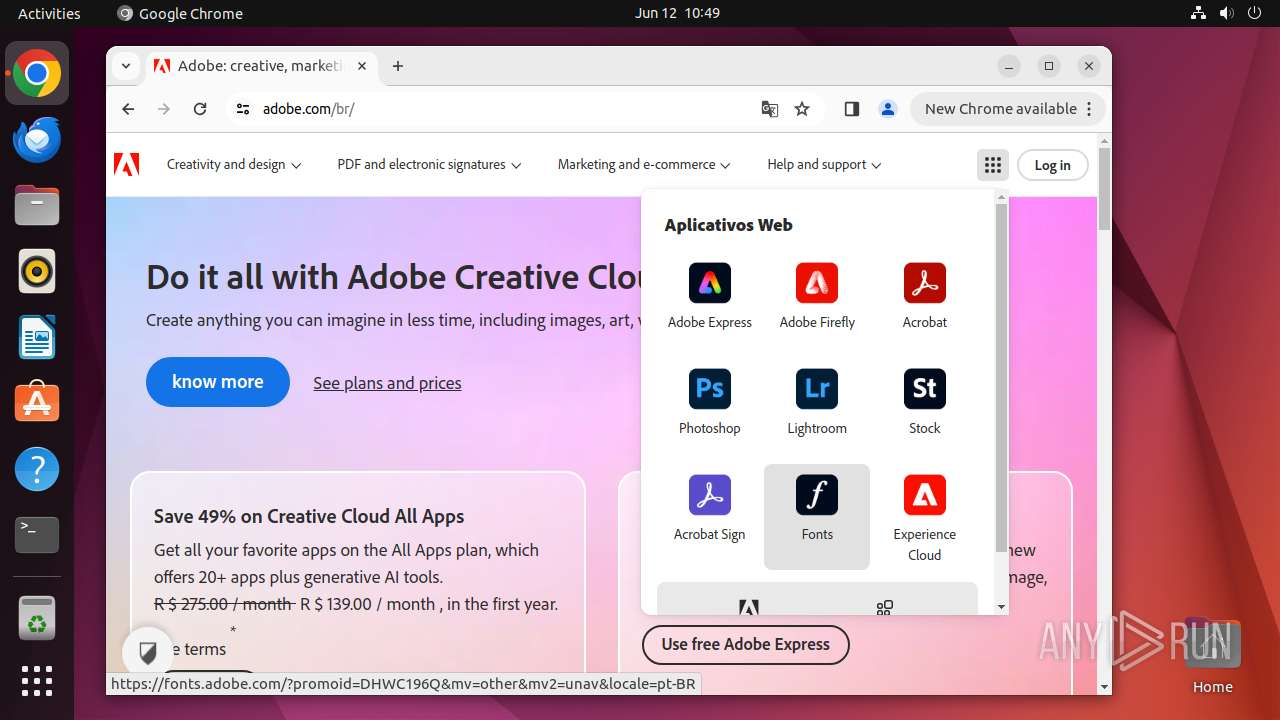Click the privacy shield badge icon
This screenshot has width=1280, height=720.
point(148,654)
